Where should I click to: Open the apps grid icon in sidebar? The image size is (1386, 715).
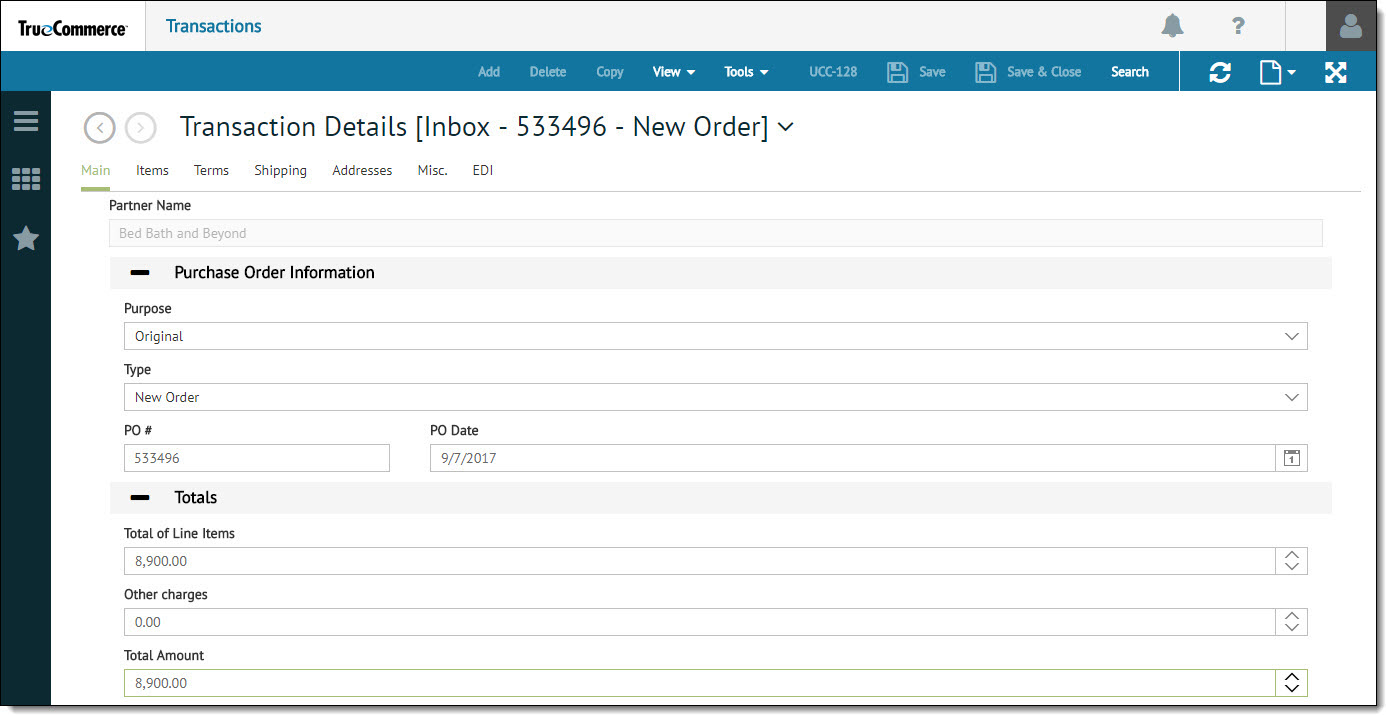pyautogui.click(x=26, y=180)
